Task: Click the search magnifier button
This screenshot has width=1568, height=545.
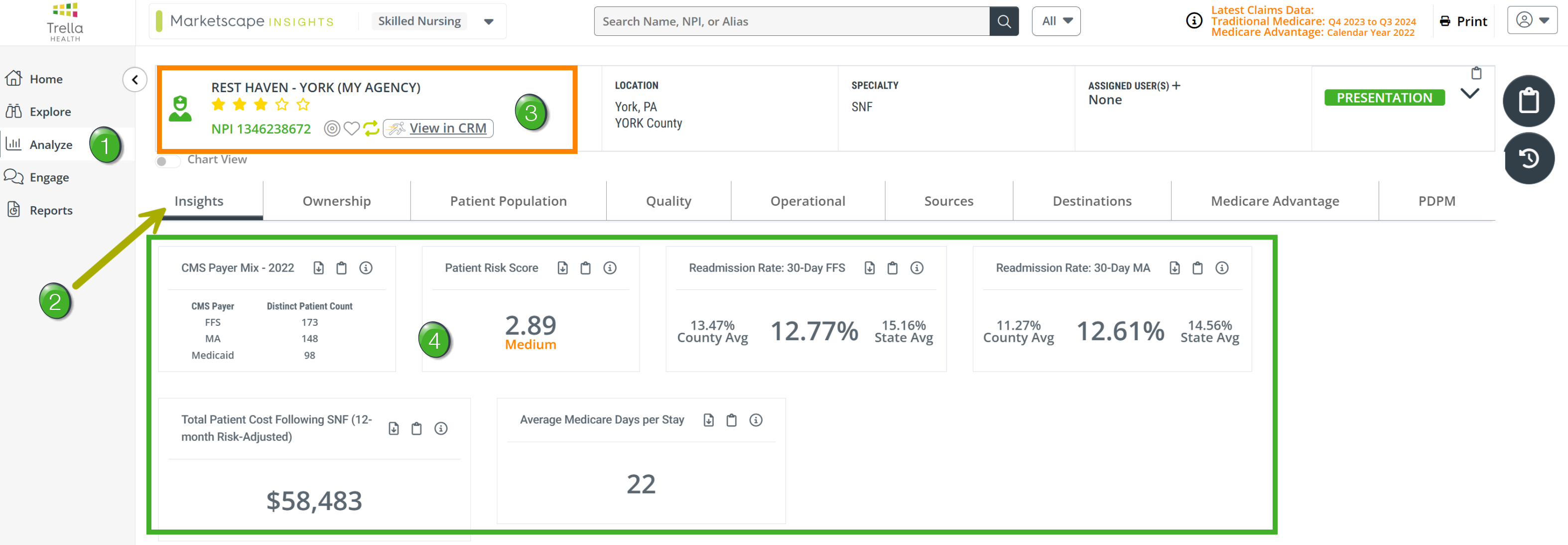Action: coord(1004,21)
